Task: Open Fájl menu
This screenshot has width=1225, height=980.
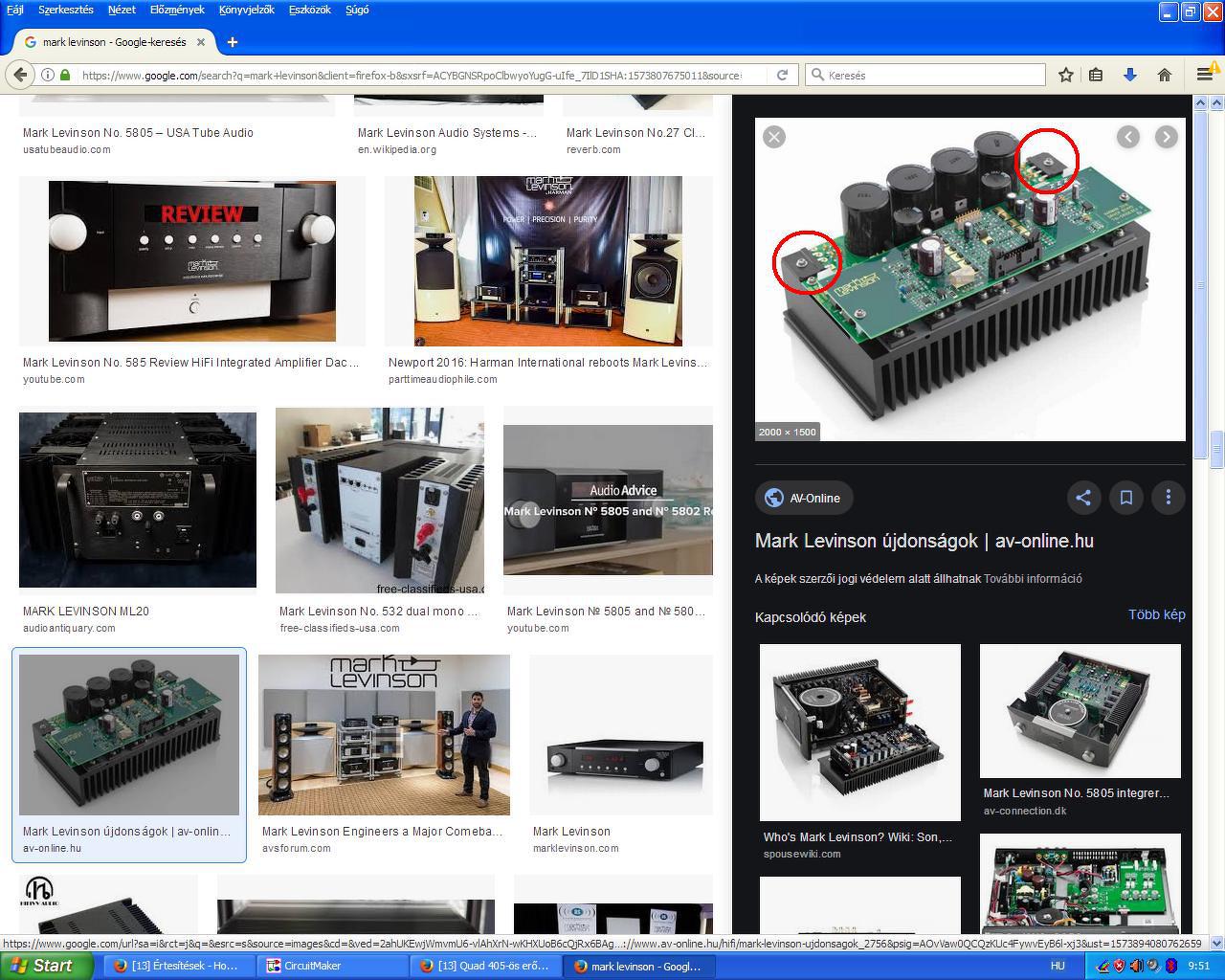Action: 15,10
